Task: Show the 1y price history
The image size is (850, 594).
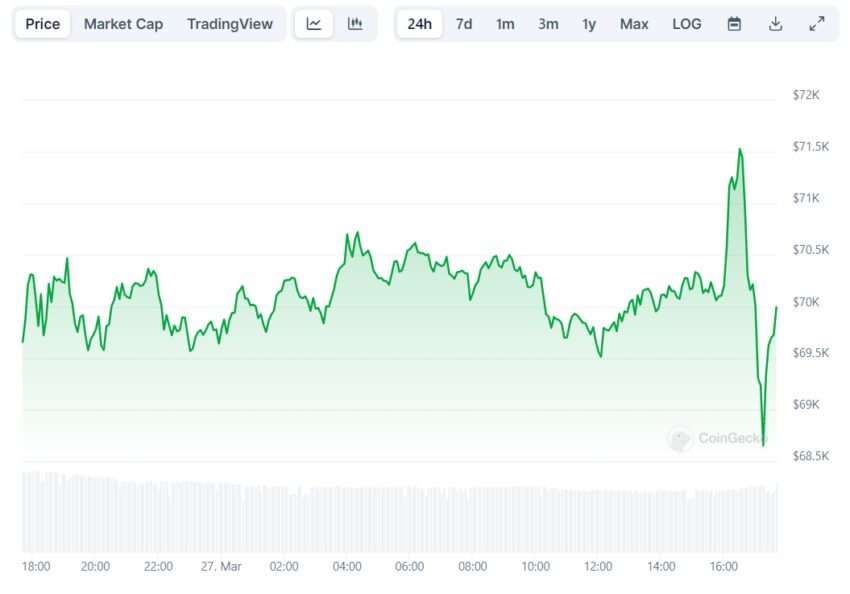Action: [x=589, y=24]
